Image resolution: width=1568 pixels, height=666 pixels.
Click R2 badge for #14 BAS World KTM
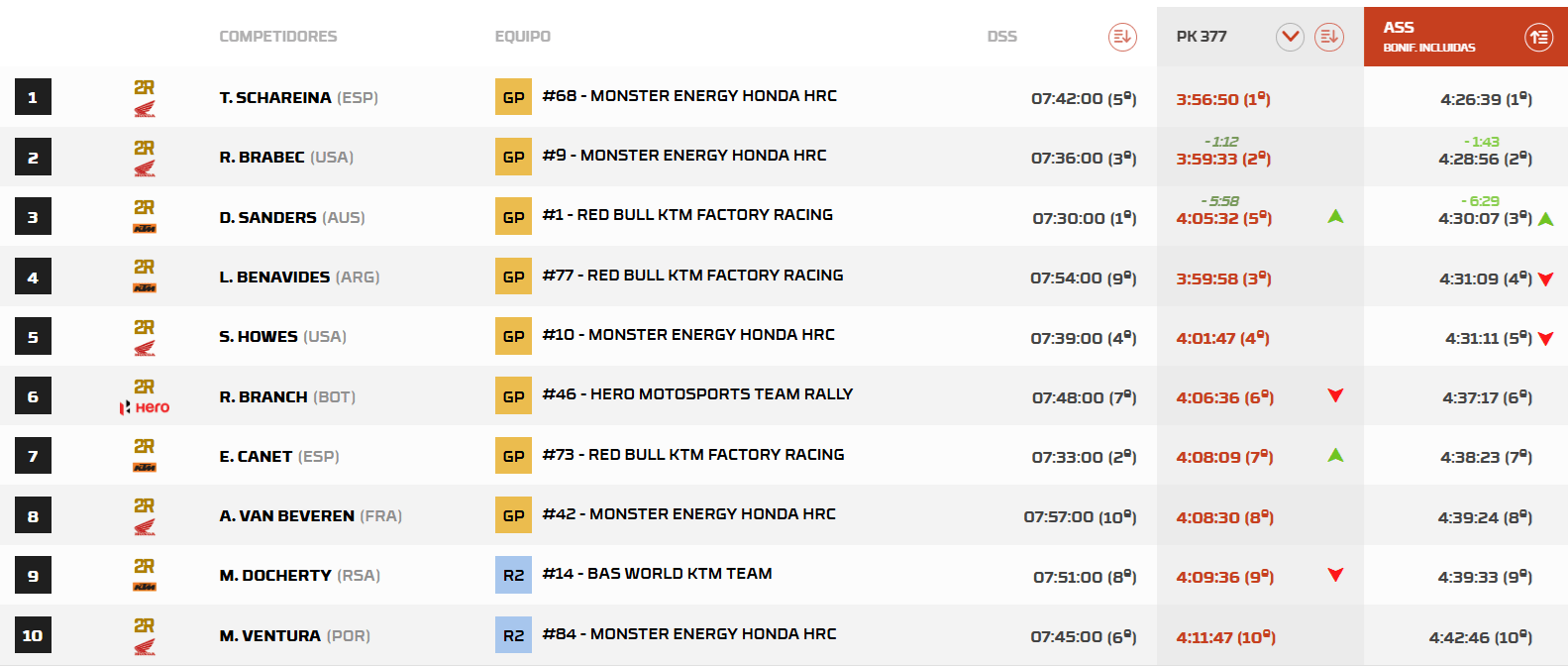coord(513,575)
